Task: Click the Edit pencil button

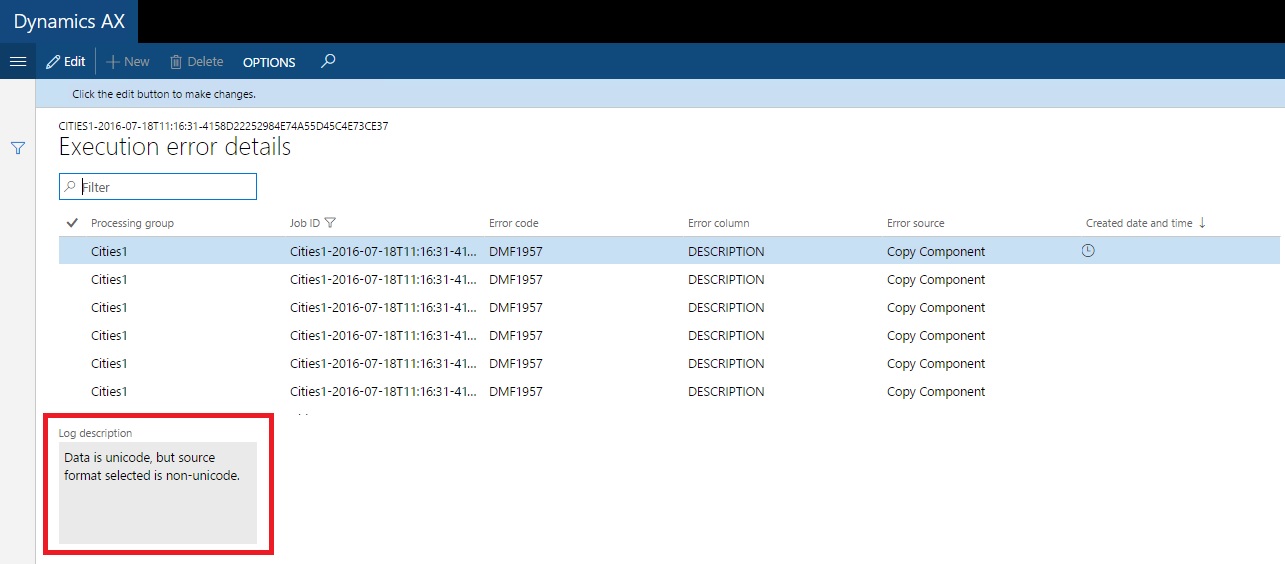Action: click(66, 62)
